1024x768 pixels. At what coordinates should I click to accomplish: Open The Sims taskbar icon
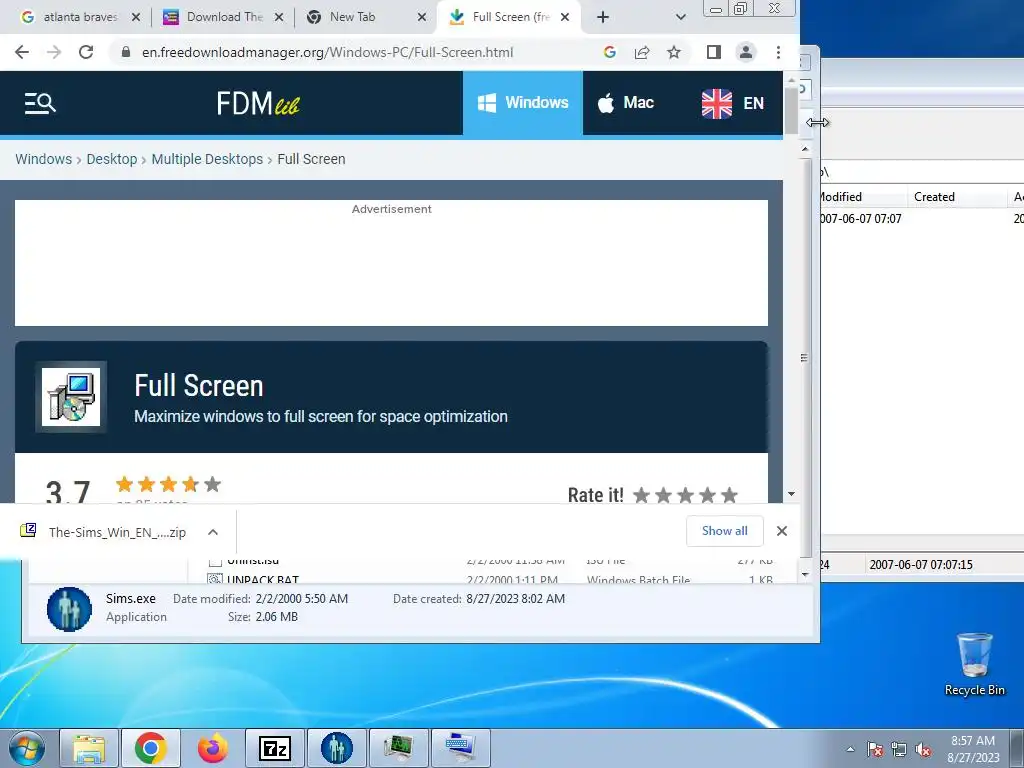[336, 748]
